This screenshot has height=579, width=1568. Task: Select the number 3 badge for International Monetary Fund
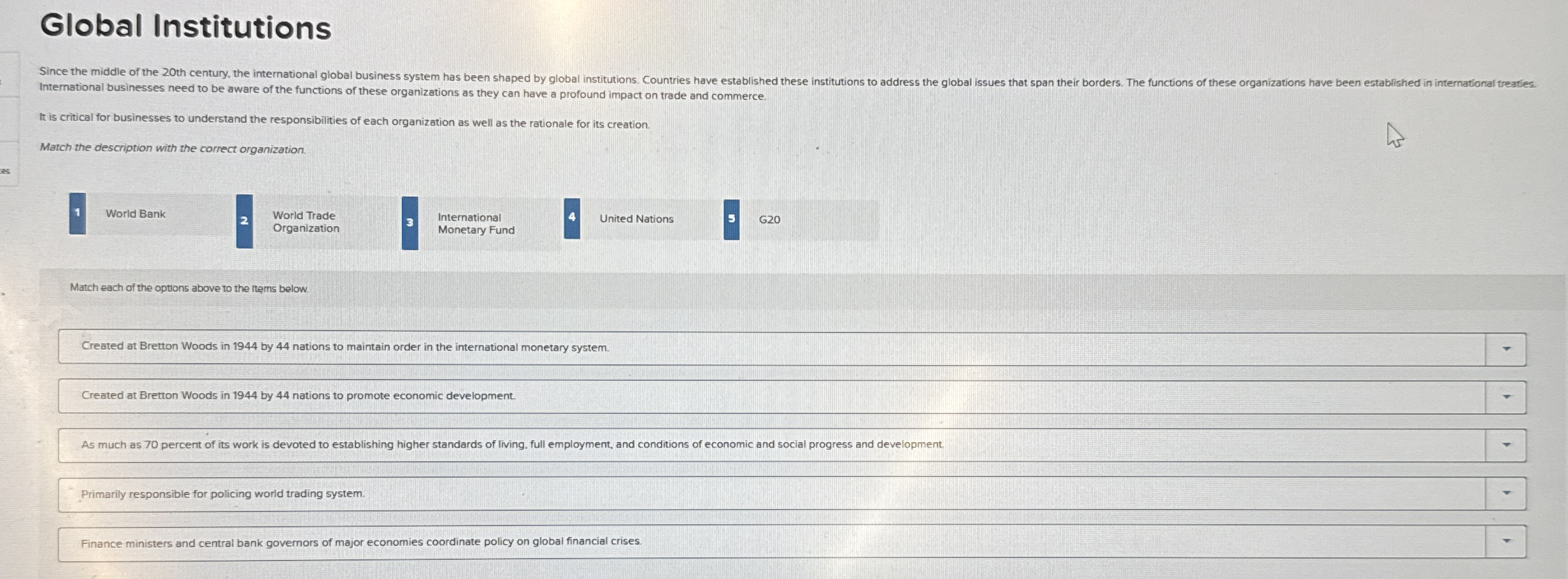click(410, 223)
